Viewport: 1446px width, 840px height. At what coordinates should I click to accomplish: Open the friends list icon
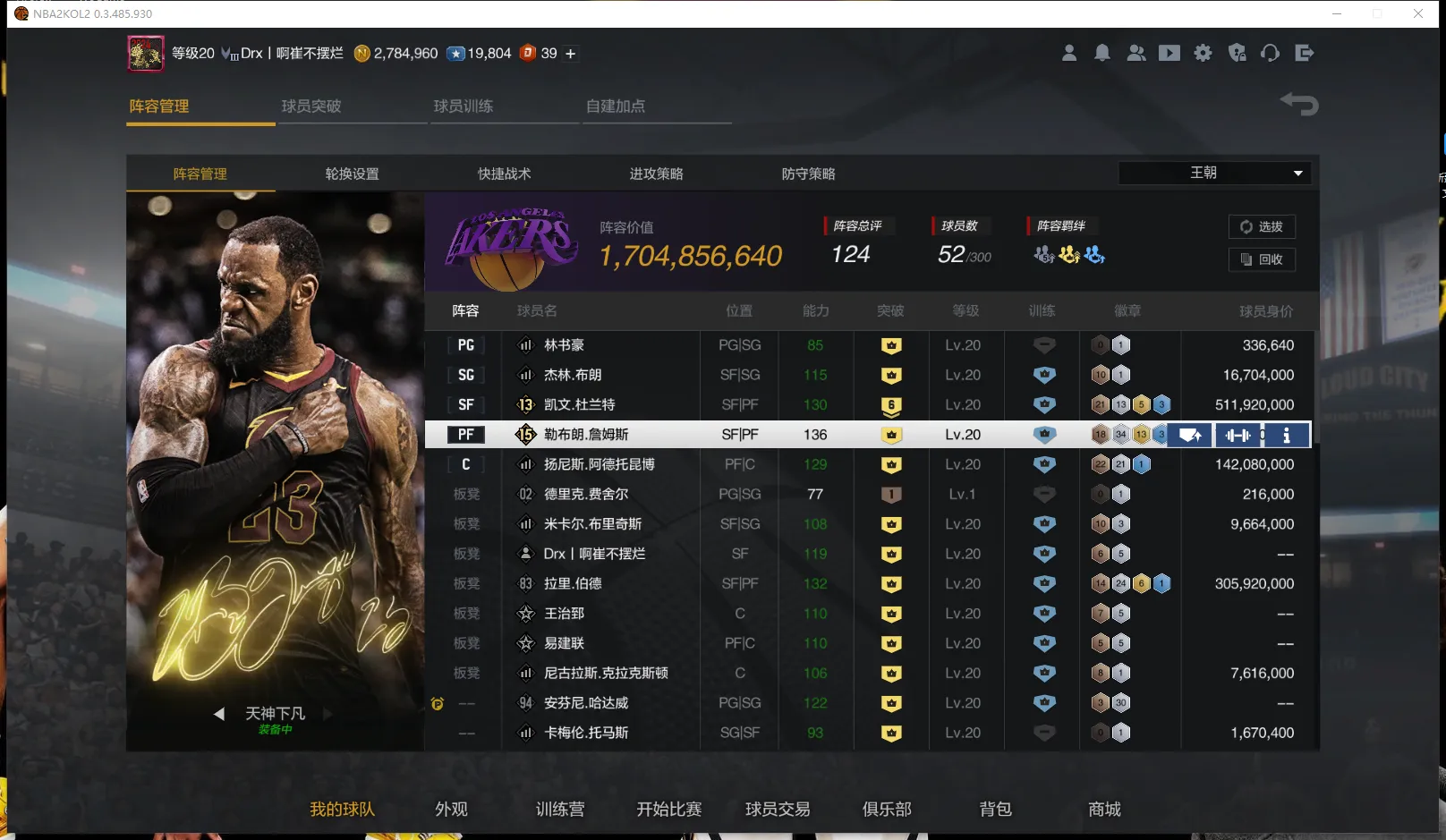tap(1136, 54)
